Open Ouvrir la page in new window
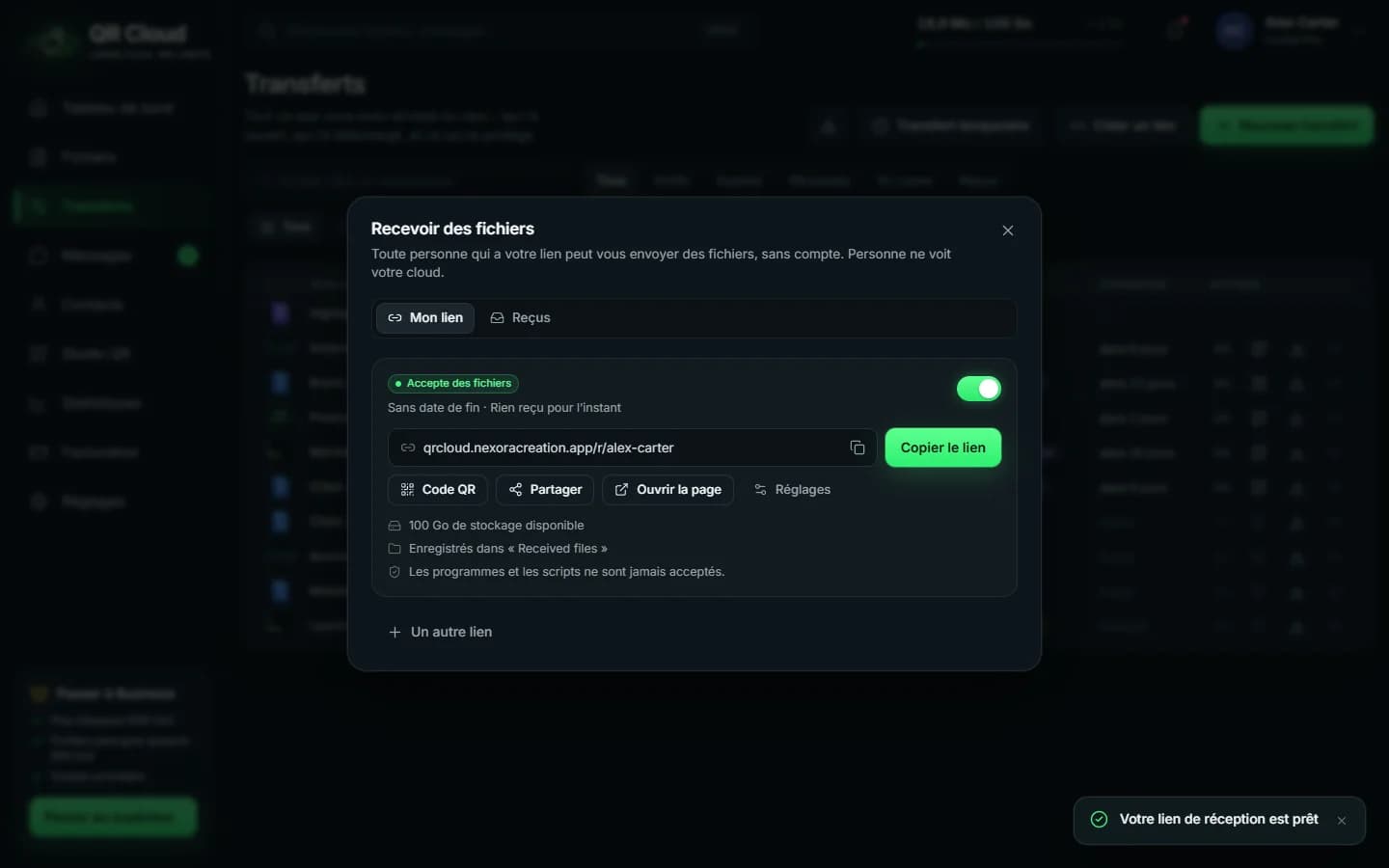The width and height of the screenshot is (1389, 868). (x=667, y=490)
